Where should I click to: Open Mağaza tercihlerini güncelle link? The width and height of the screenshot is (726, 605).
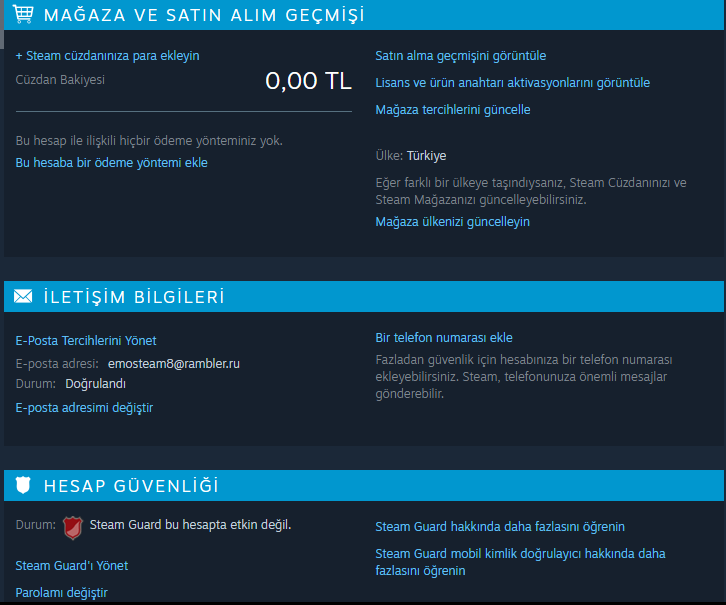coord(453,110)
